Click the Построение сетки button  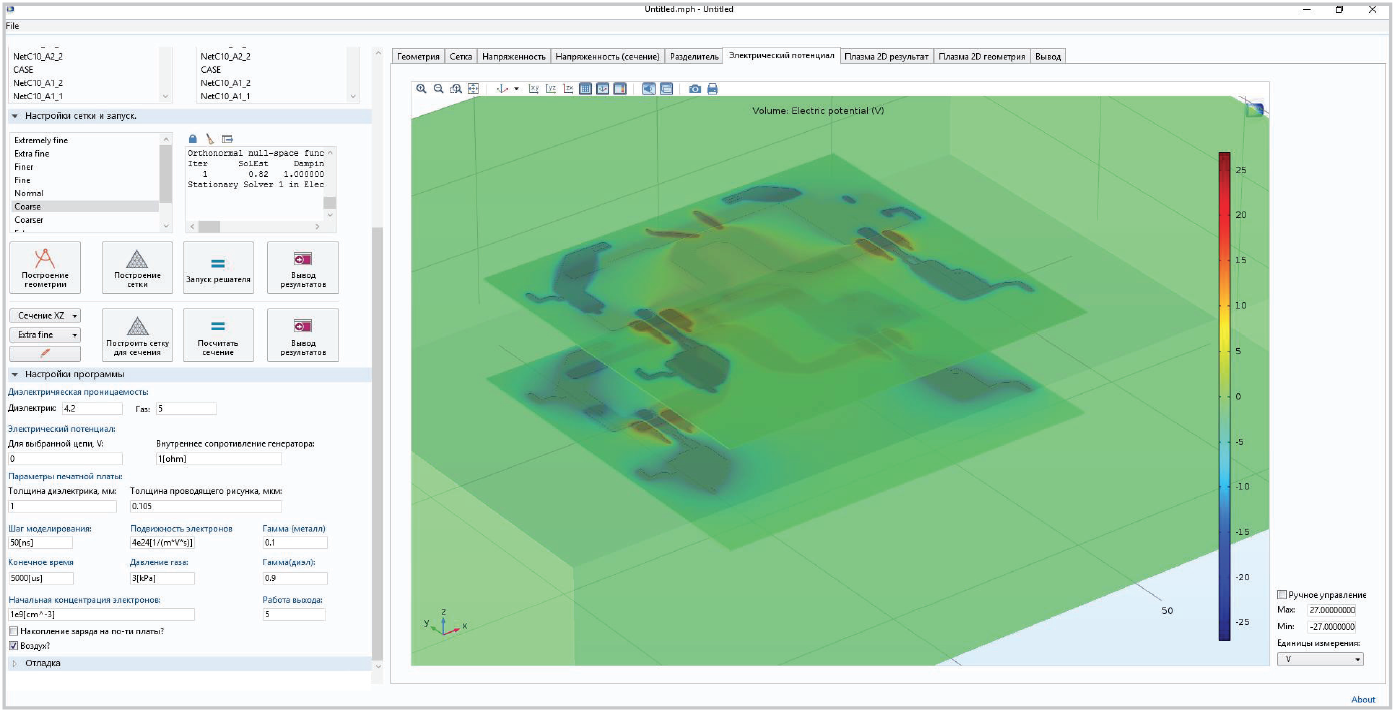tap(137, 267)
